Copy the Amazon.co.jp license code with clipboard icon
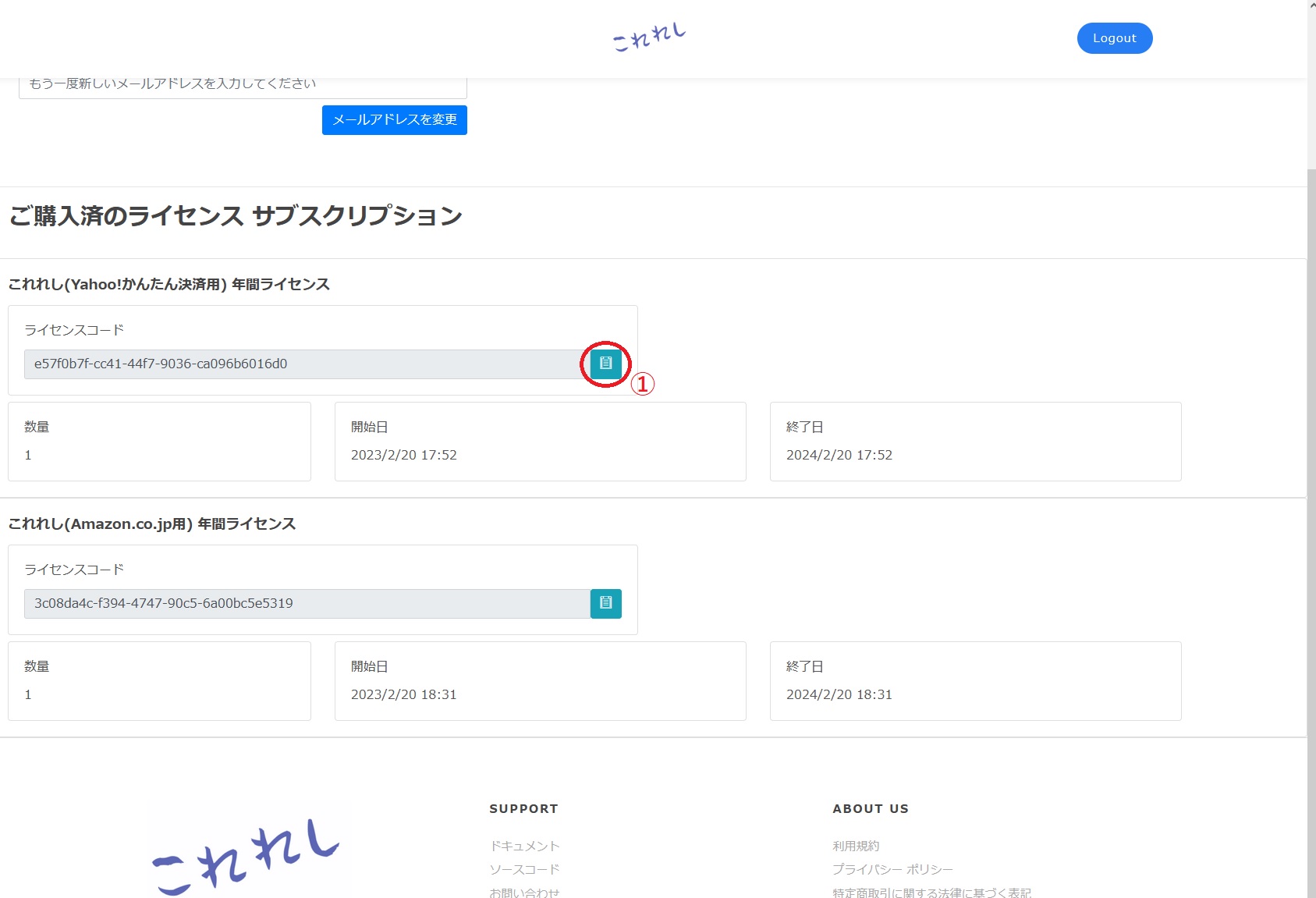This screenshot has height=898, width=1316. (605, 603)
